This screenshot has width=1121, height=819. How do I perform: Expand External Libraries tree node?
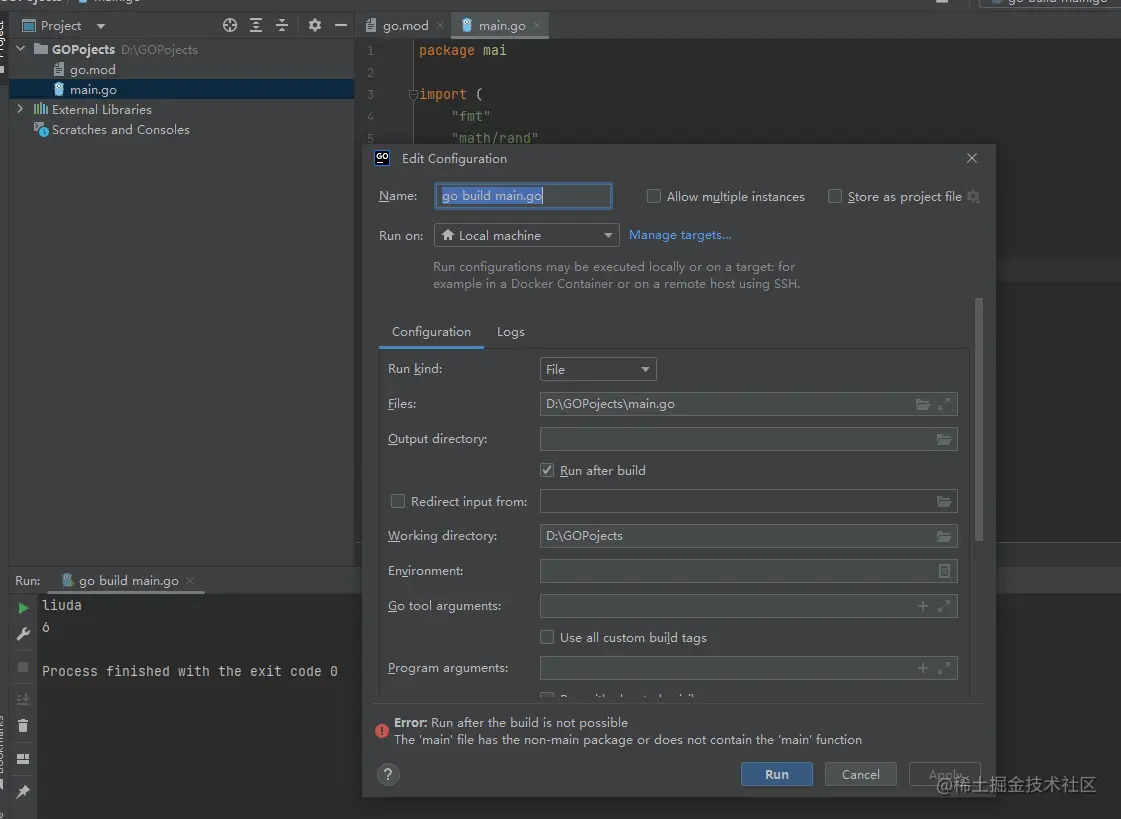(20, 109)
